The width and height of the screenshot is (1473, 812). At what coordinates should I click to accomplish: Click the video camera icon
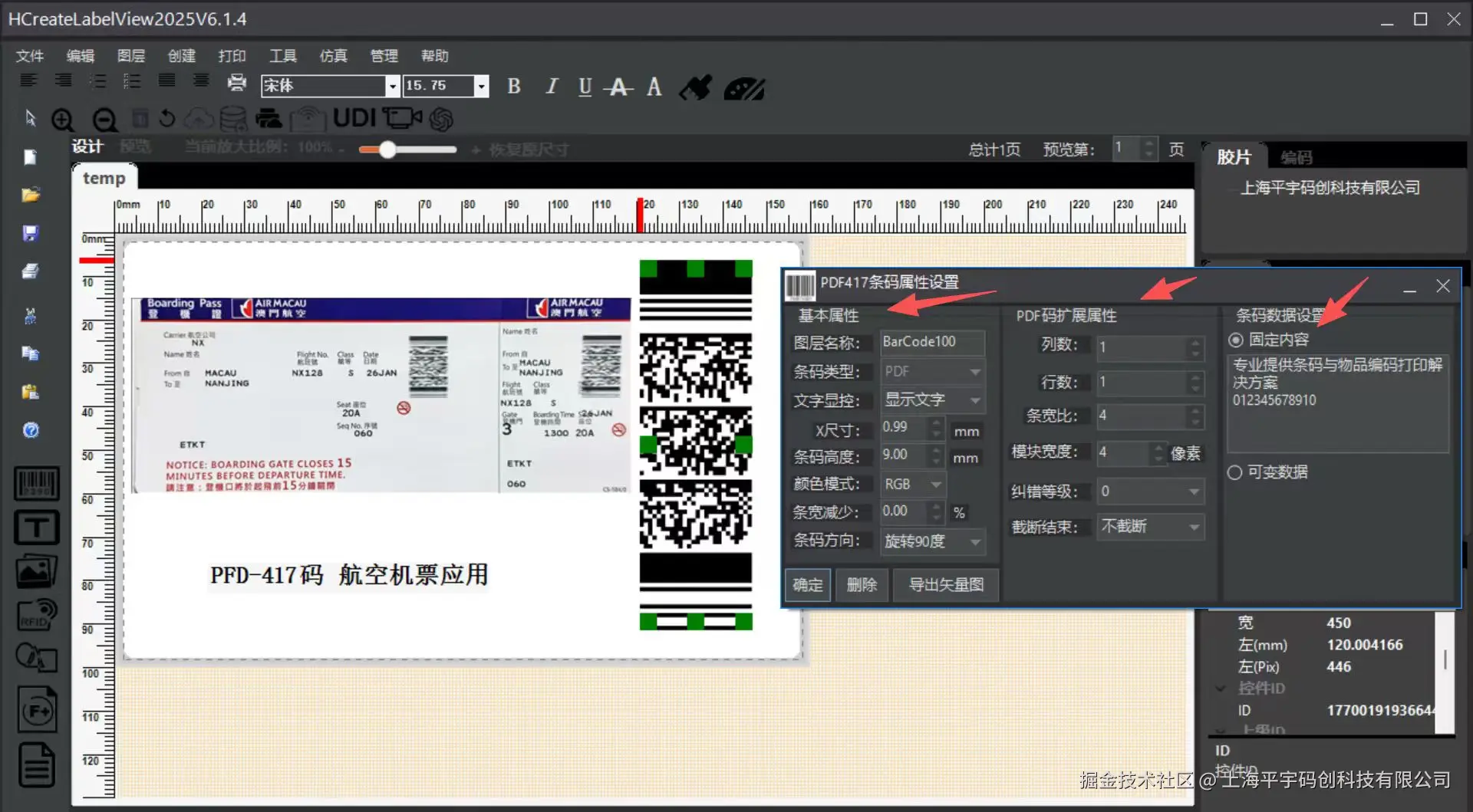point(403,117)
